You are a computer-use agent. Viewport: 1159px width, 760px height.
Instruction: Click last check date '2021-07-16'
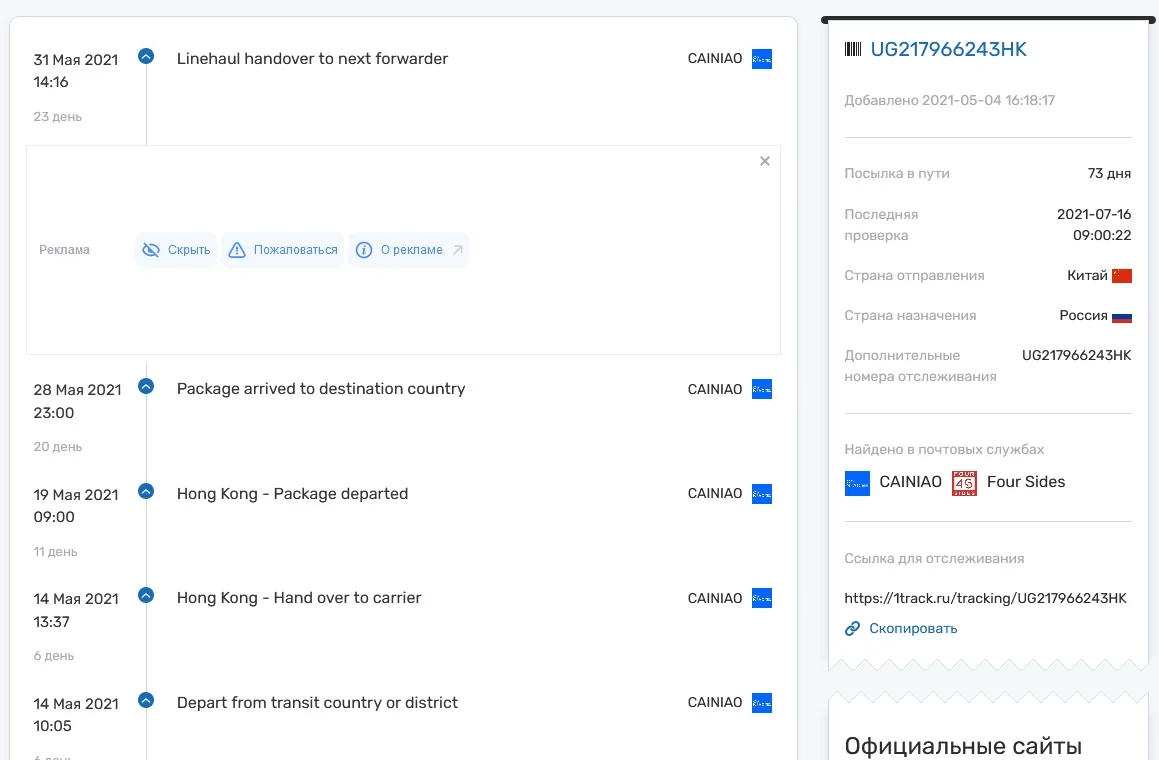point(1093,214)
